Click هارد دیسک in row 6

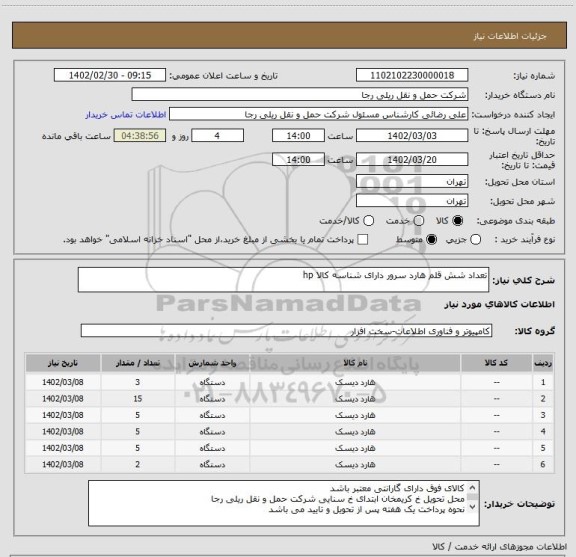pos(355,465)
